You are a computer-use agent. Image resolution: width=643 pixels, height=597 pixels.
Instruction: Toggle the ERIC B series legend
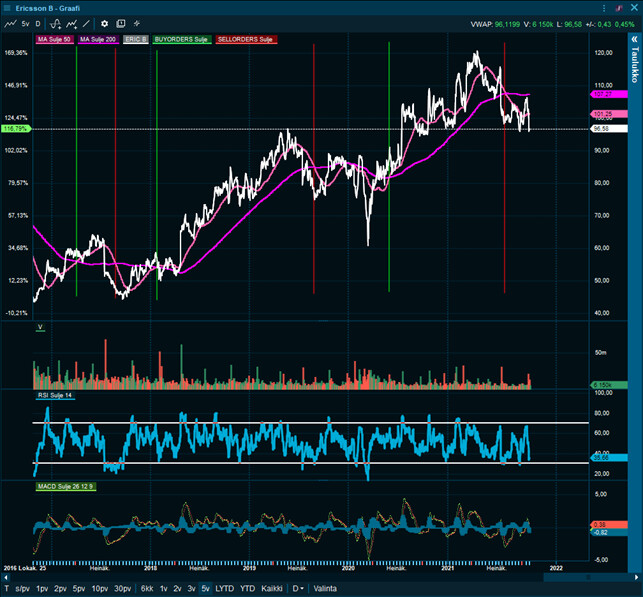(136, 39)
